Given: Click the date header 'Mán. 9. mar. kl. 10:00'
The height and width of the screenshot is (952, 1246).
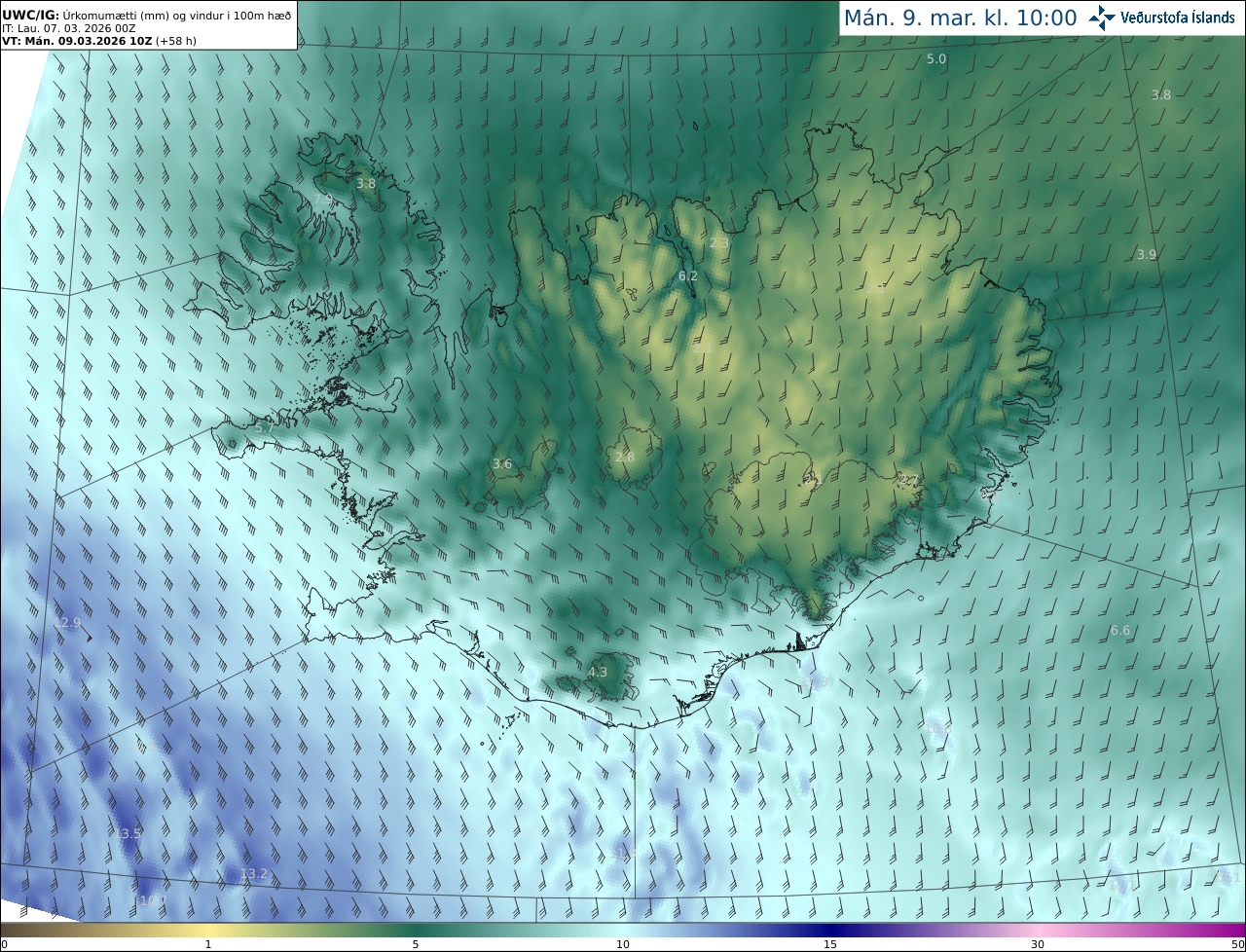Looking at the screenshot, I should (960, 18).
